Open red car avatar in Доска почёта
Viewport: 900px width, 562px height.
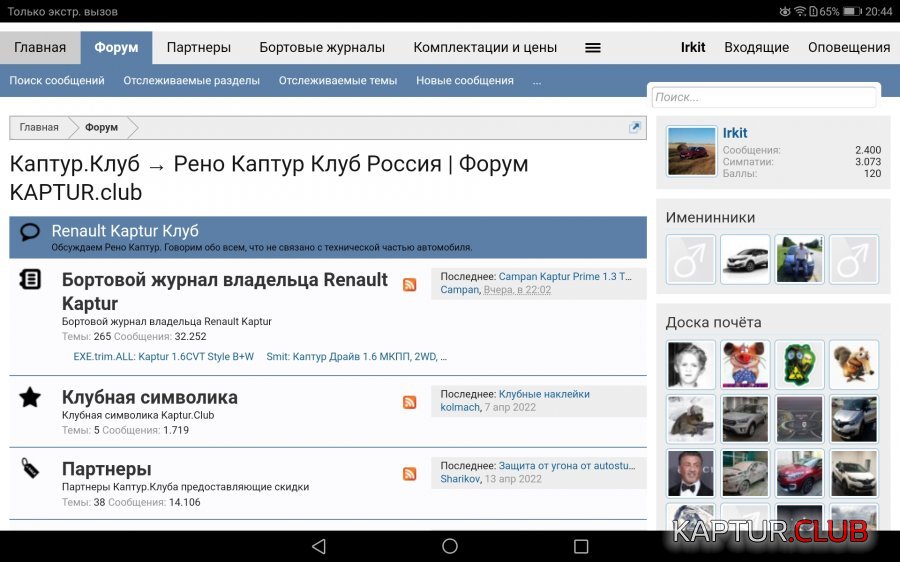800,473
